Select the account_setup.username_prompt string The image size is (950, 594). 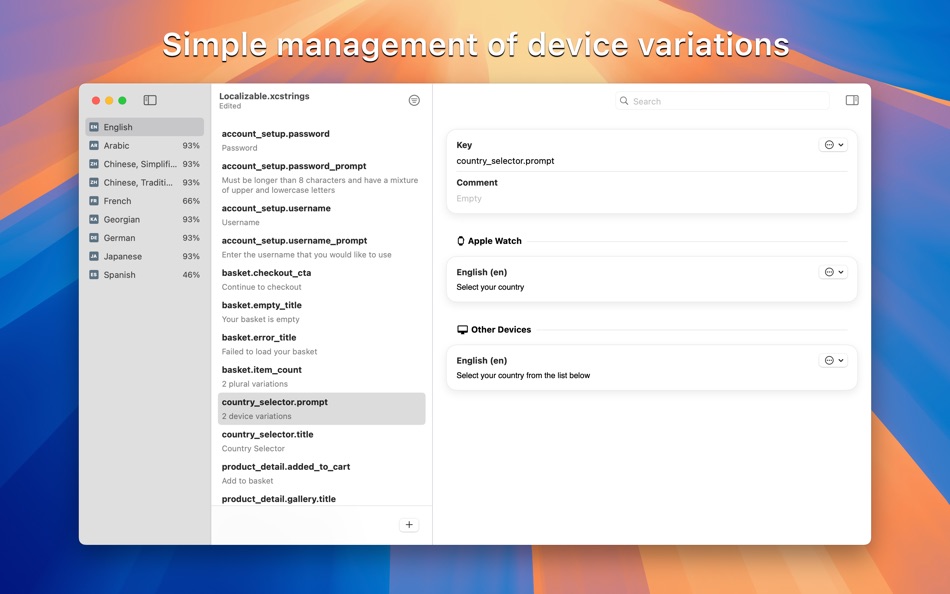(x=322, y=247)
